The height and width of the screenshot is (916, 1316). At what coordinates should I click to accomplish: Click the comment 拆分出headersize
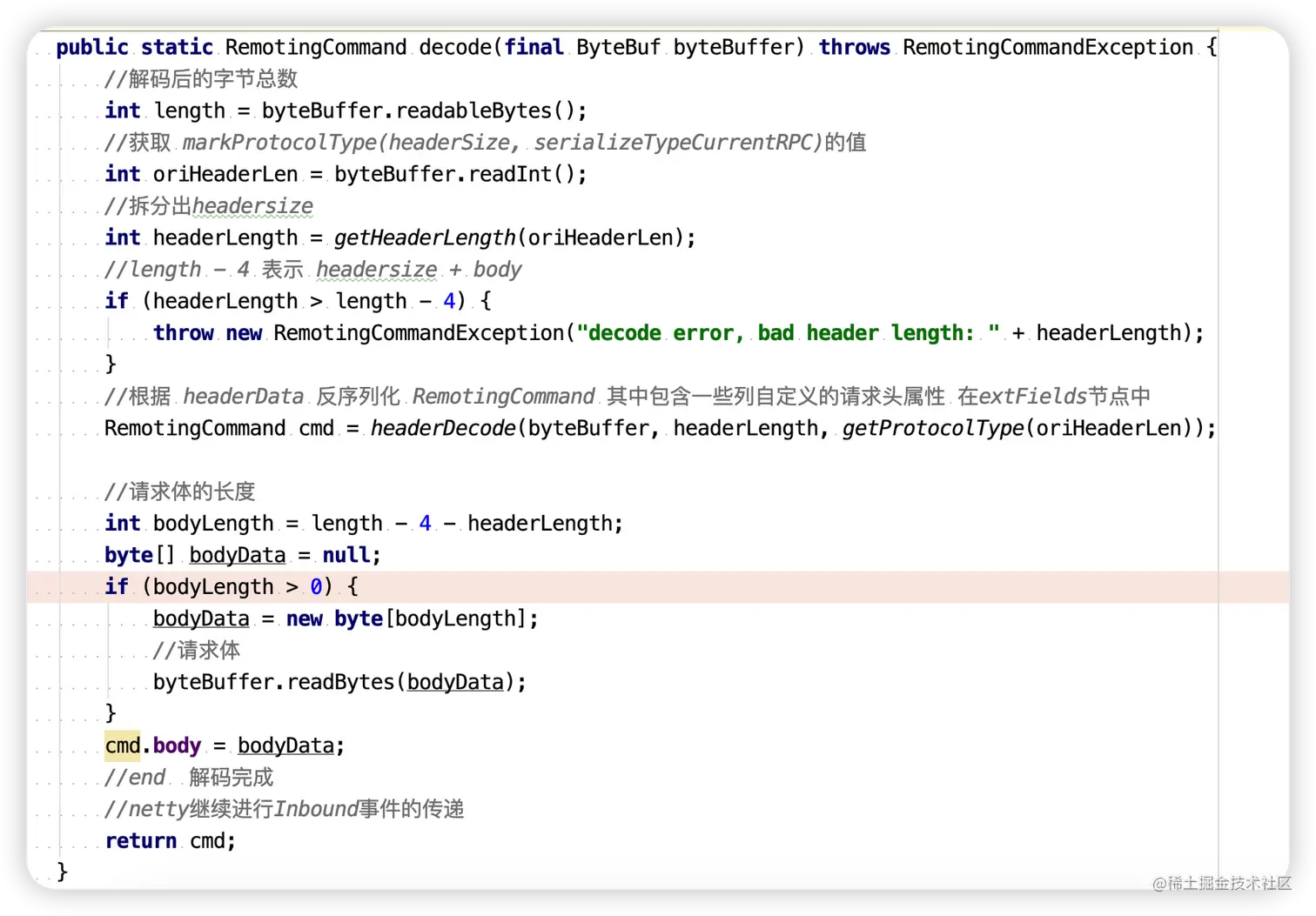pyautogui.click(x=209, y=206)
